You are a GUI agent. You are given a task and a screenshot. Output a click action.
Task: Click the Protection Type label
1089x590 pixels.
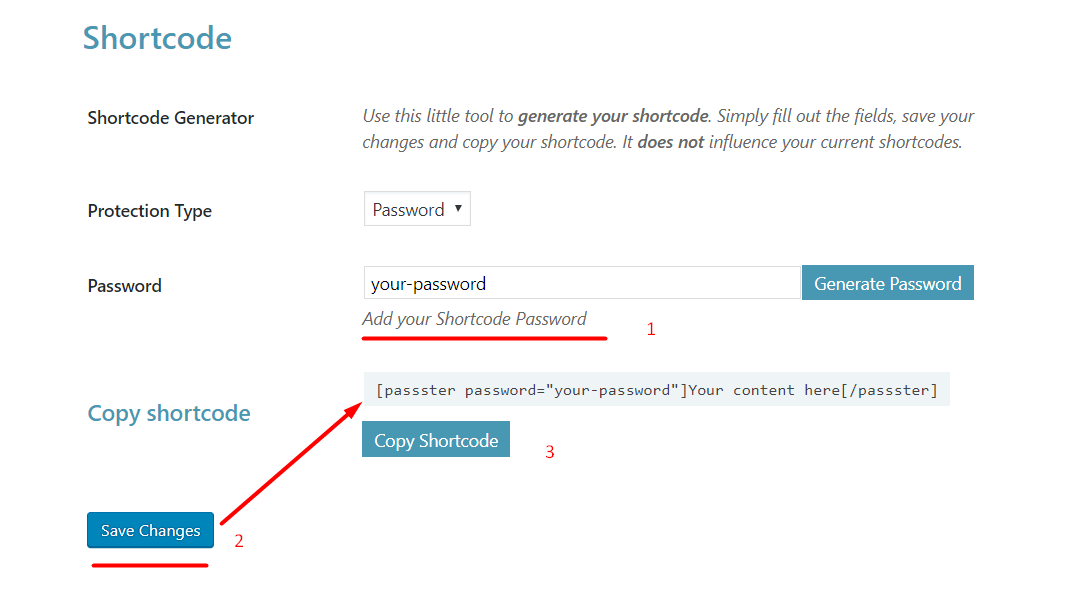coord(149,211)
